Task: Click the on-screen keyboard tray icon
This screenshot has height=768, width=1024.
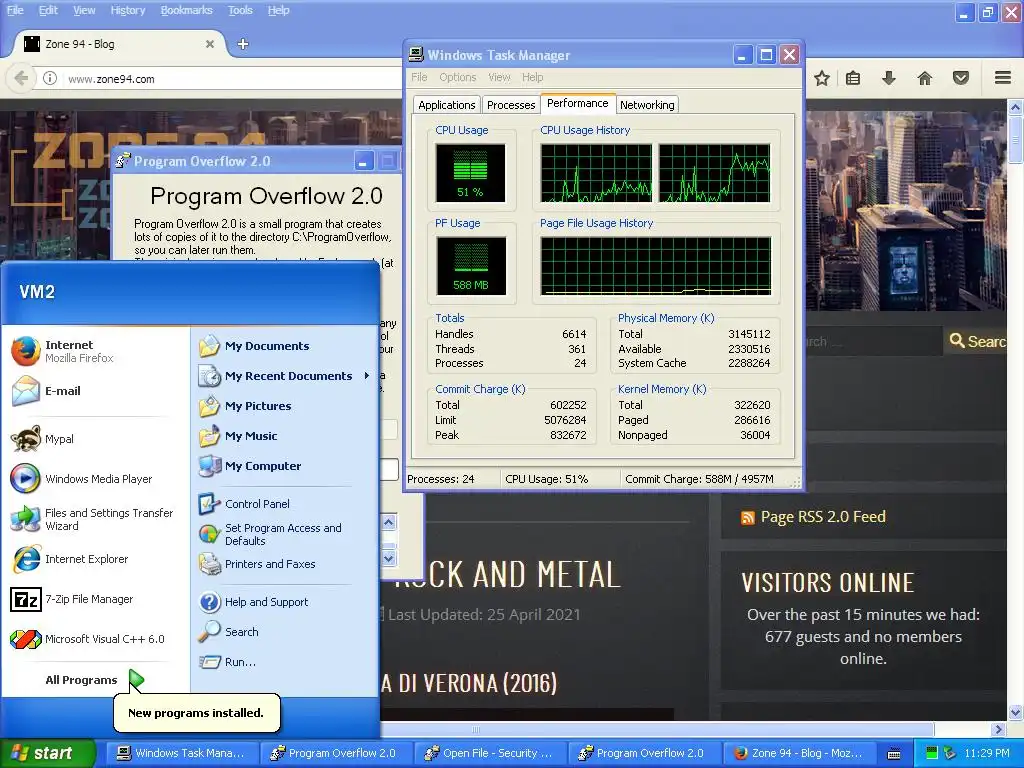Action: point(894,754)
